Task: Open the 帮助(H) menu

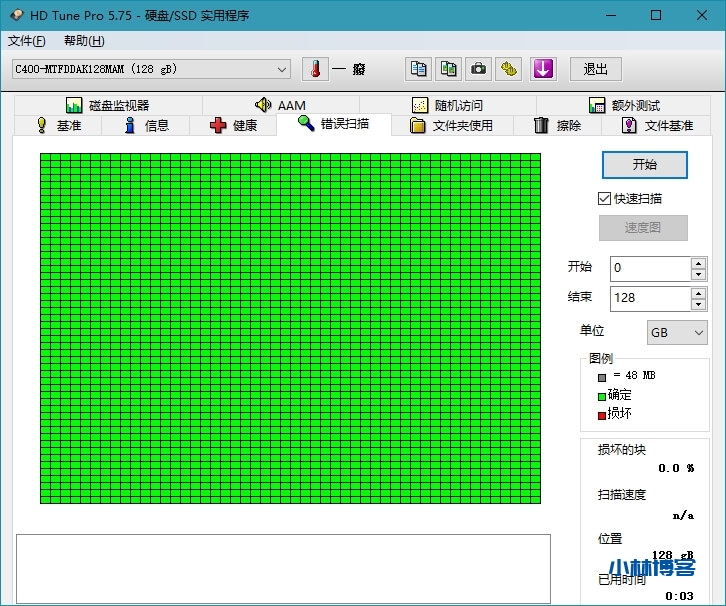Action: 83,41
